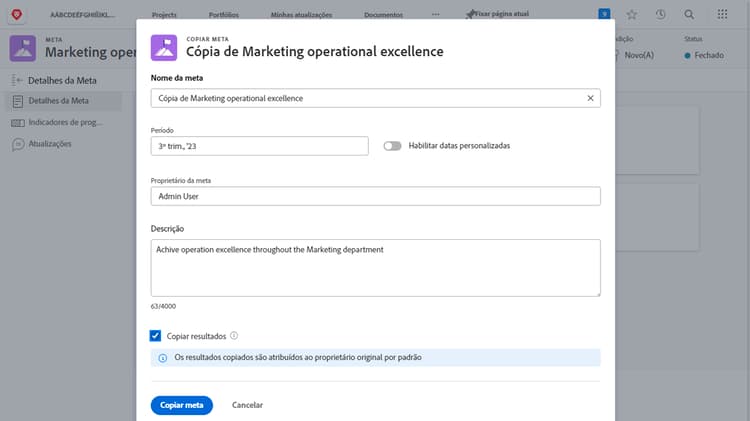Screen dimensions: 750x421
Task: Open the favorites star icon
Action: coord(632,14)
